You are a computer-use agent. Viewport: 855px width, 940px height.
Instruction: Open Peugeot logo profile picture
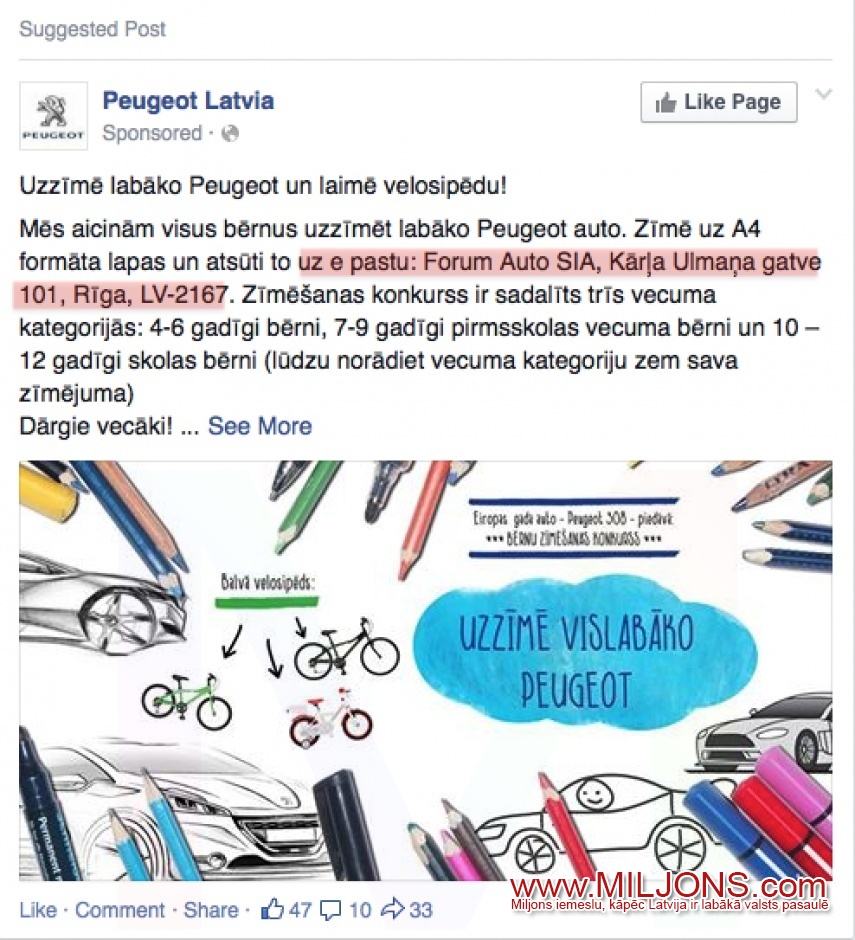click(x=53, y=116)
